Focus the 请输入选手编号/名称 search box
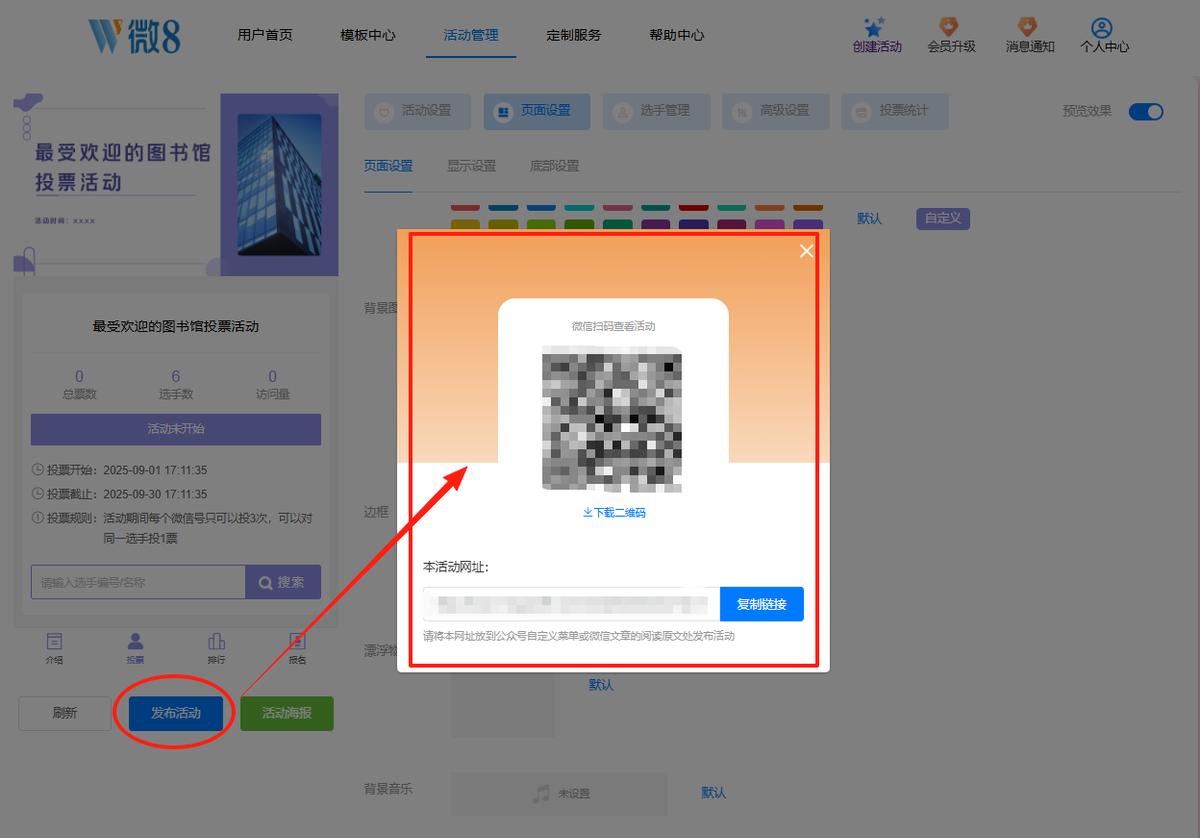 pyautogui.click(x=138, y=582)
